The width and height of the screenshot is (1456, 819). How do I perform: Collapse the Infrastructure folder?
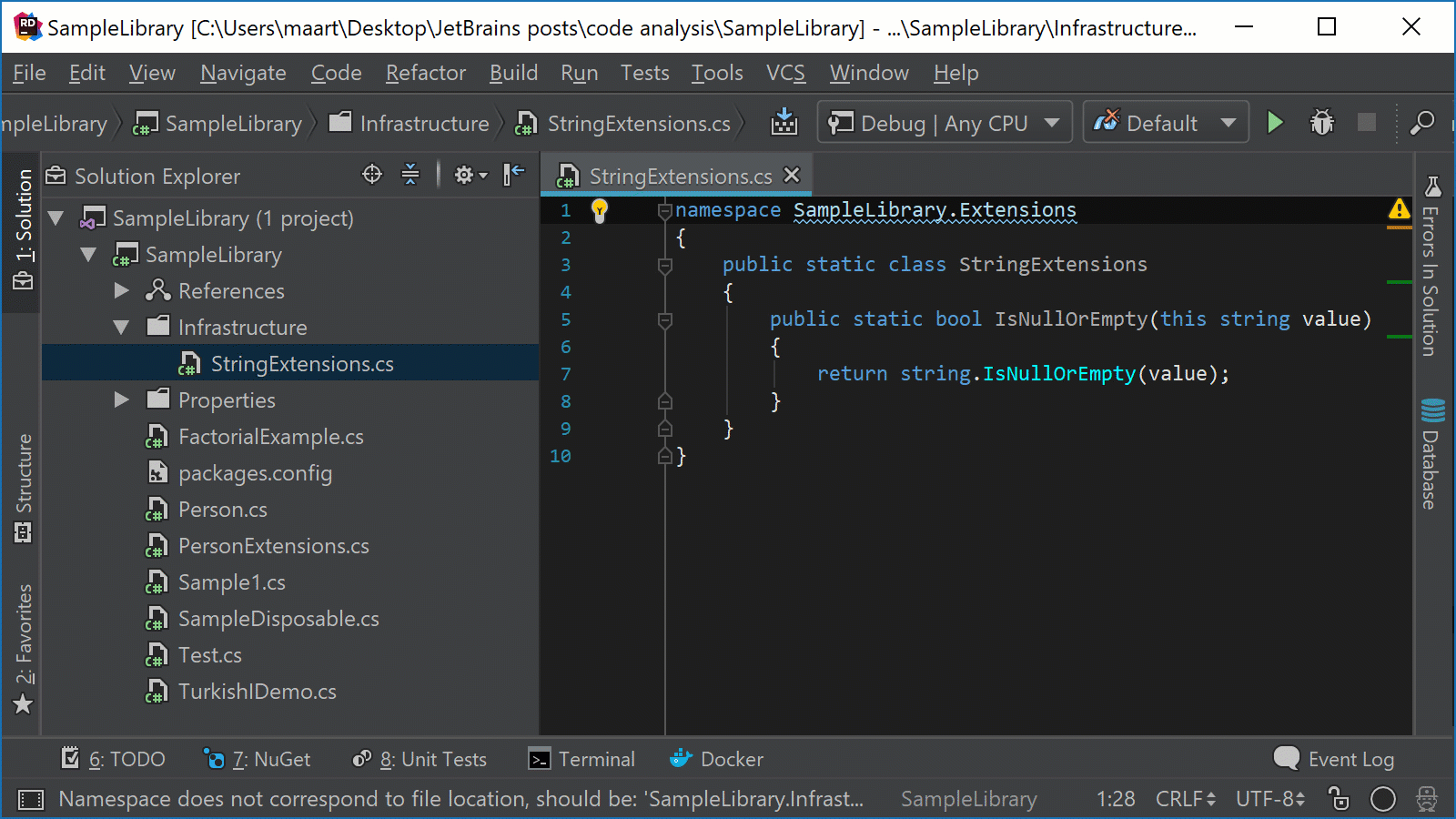point(122,328)
